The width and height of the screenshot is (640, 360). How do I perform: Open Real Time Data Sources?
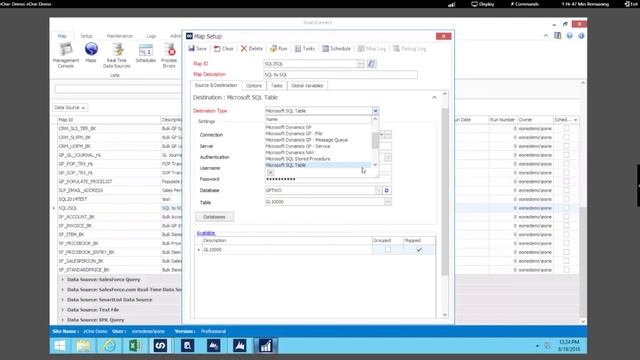pyautogui.click(x=117, y=55)
